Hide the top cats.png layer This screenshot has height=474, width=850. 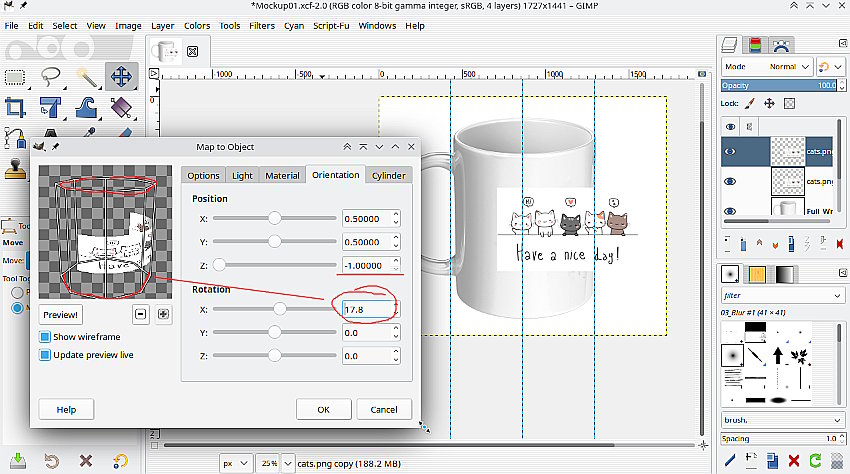tap(730, 152)
